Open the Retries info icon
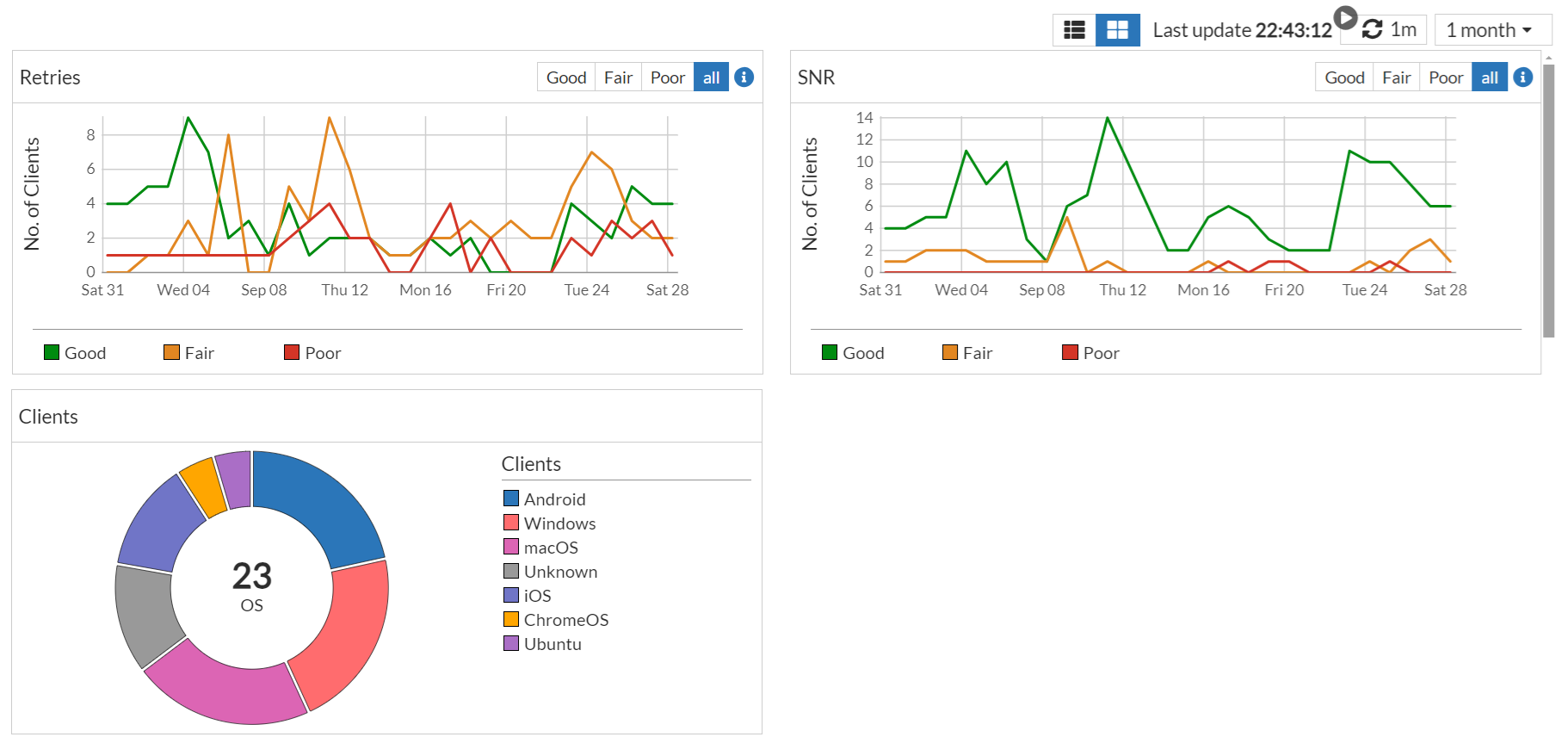This screenshot has width=1568, height=737. (x=744, y=77)
